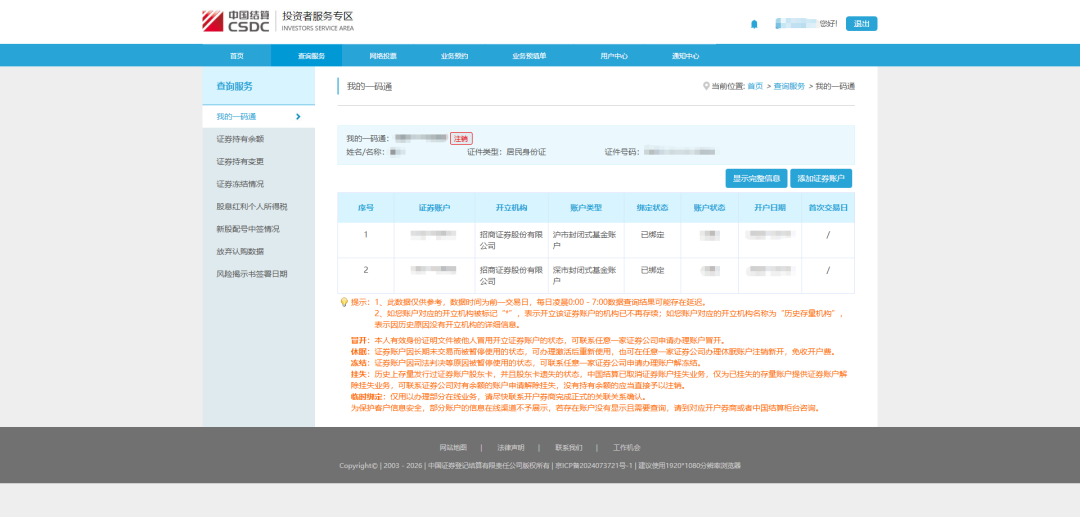The width and height of the screenshot is (1080, 517).
Task: Click the 查询服务 breadcrumb link
Action: 788,87
